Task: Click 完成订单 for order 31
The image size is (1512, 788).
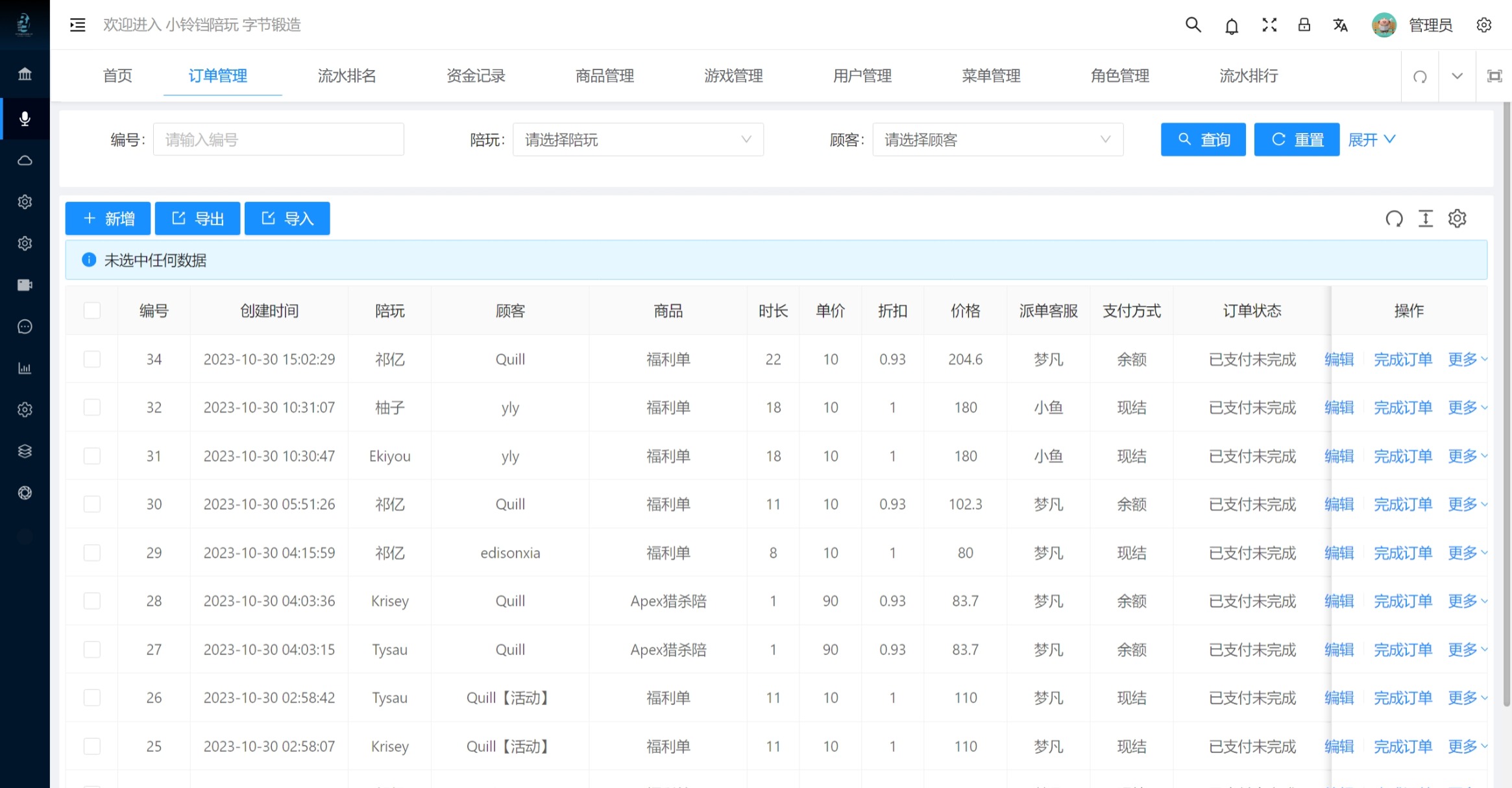Action: point(1402,456)
